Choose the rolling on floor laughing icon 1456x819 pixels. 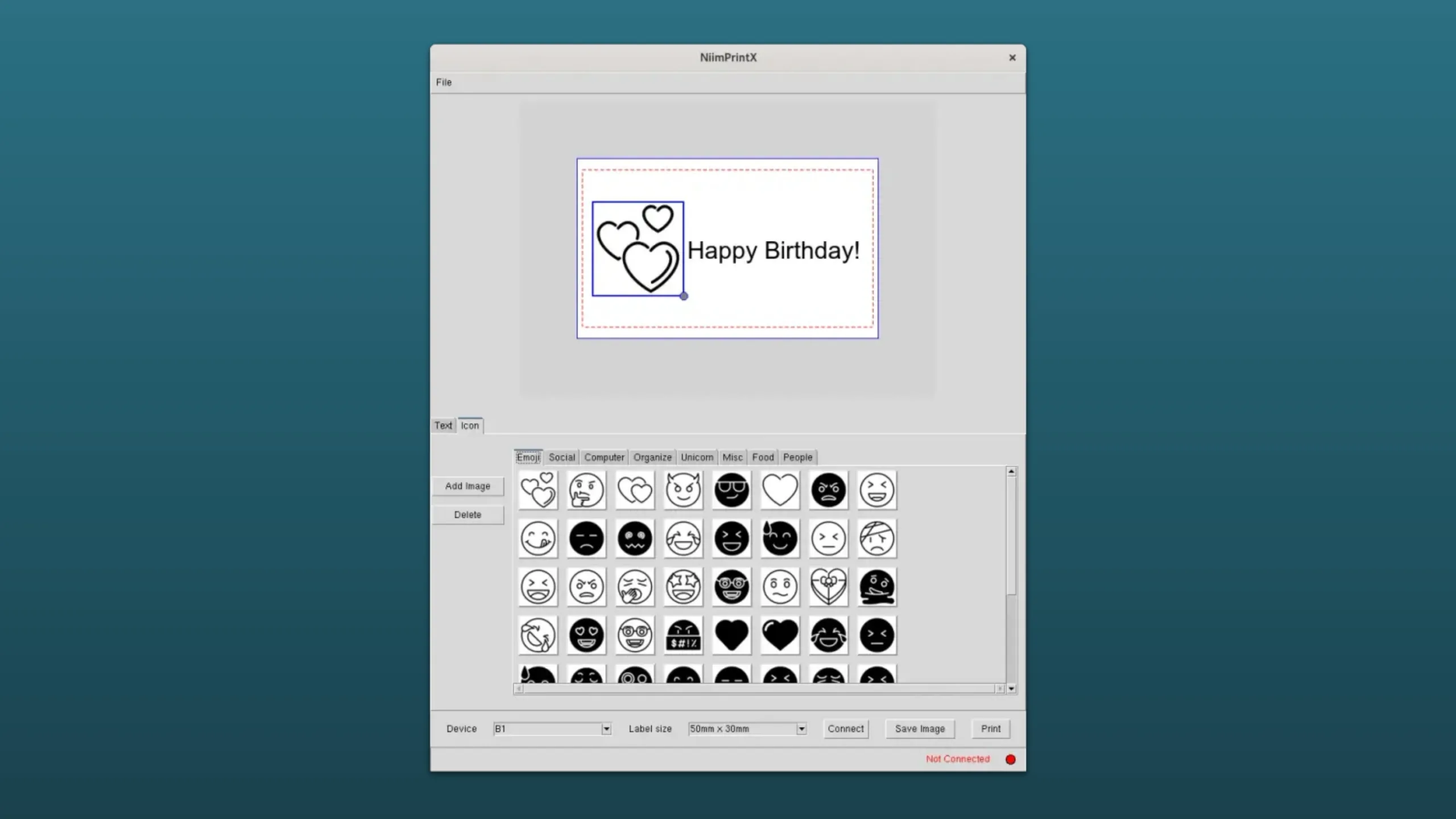click(x=538, y=635)
